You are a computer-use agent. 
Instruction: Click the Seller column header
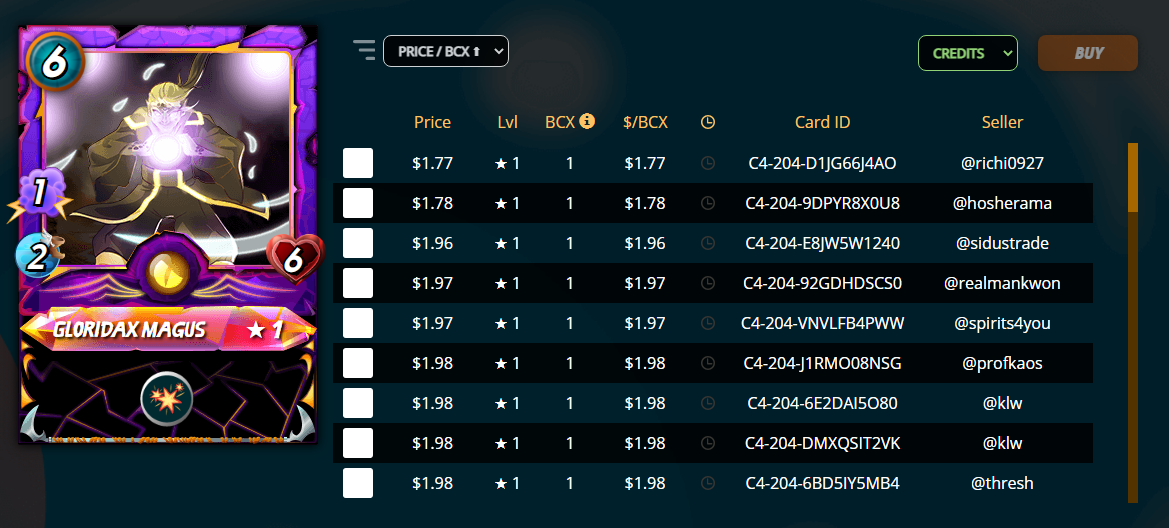[1003, 122]
